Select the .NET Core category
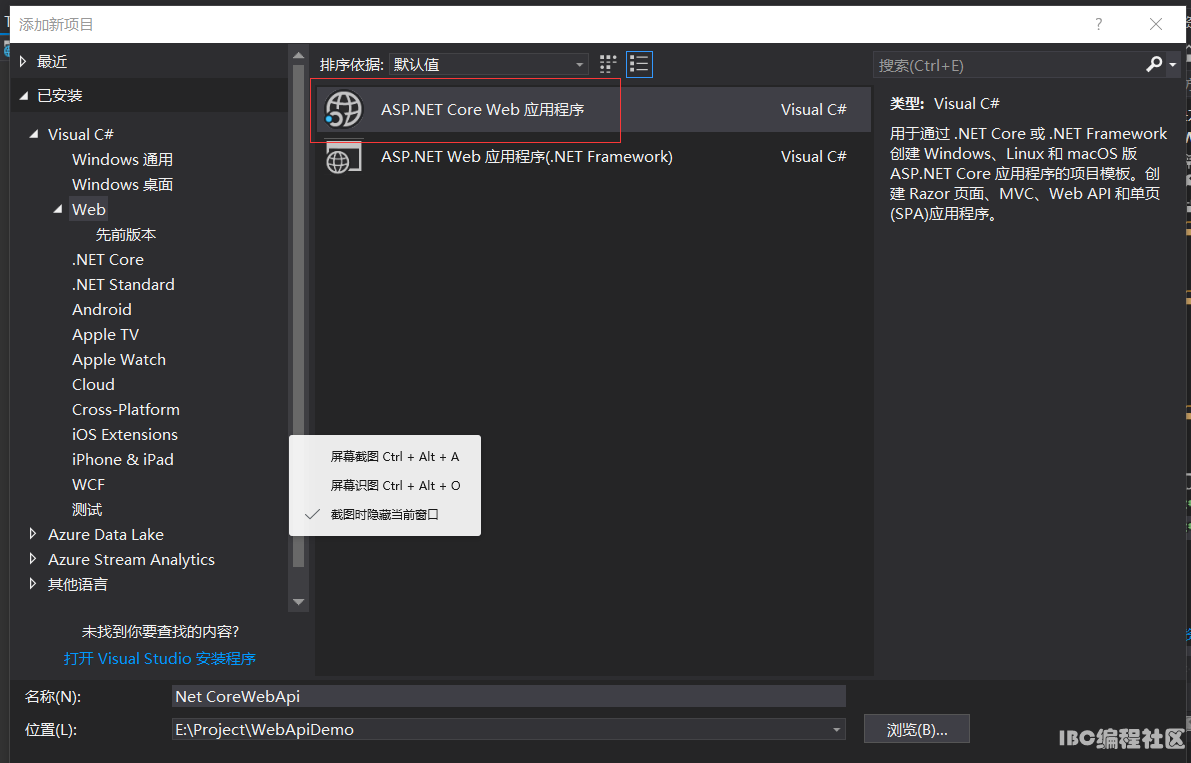This screenshot has height=763, width=1191. point(108,260)
